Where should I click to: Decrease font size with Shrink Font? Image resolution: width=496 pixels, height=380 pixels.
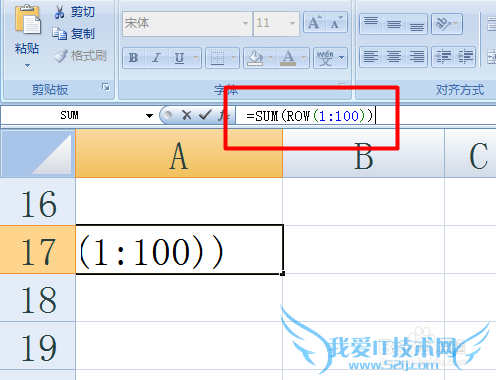click(336, 23)
